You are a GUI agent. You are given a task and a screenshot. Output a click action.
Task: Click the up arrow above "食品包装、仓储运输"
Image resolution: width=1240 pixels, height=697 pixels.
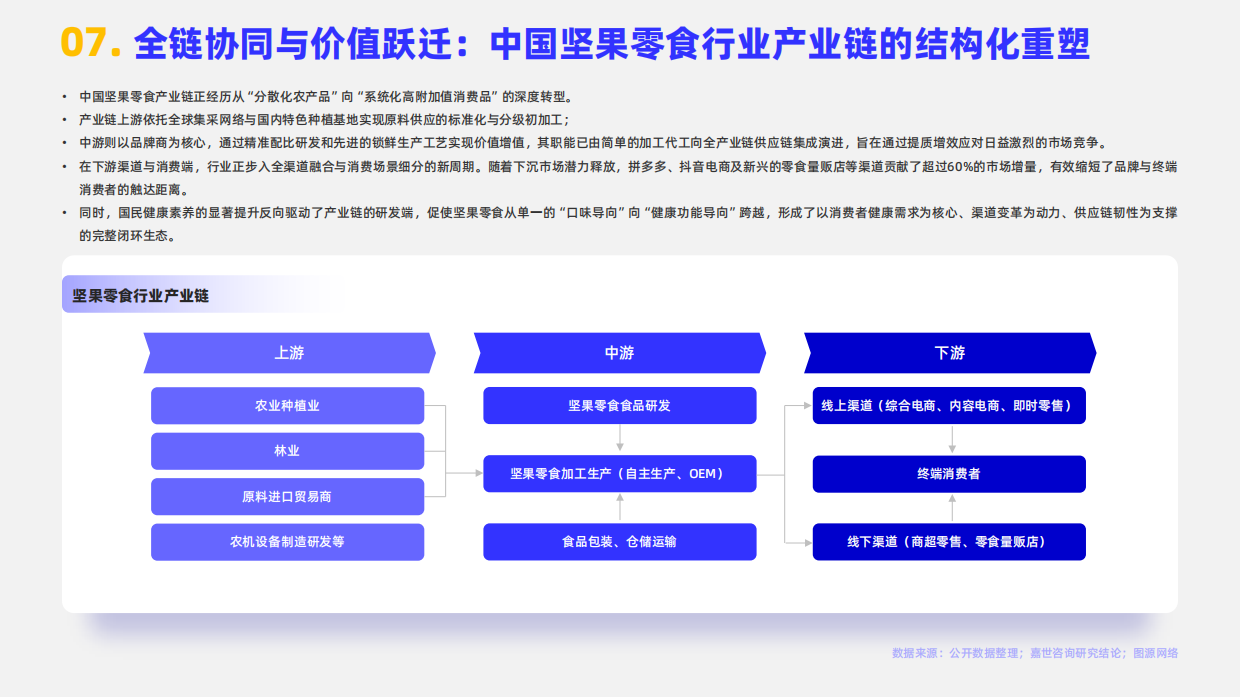(x=620, y=507)
